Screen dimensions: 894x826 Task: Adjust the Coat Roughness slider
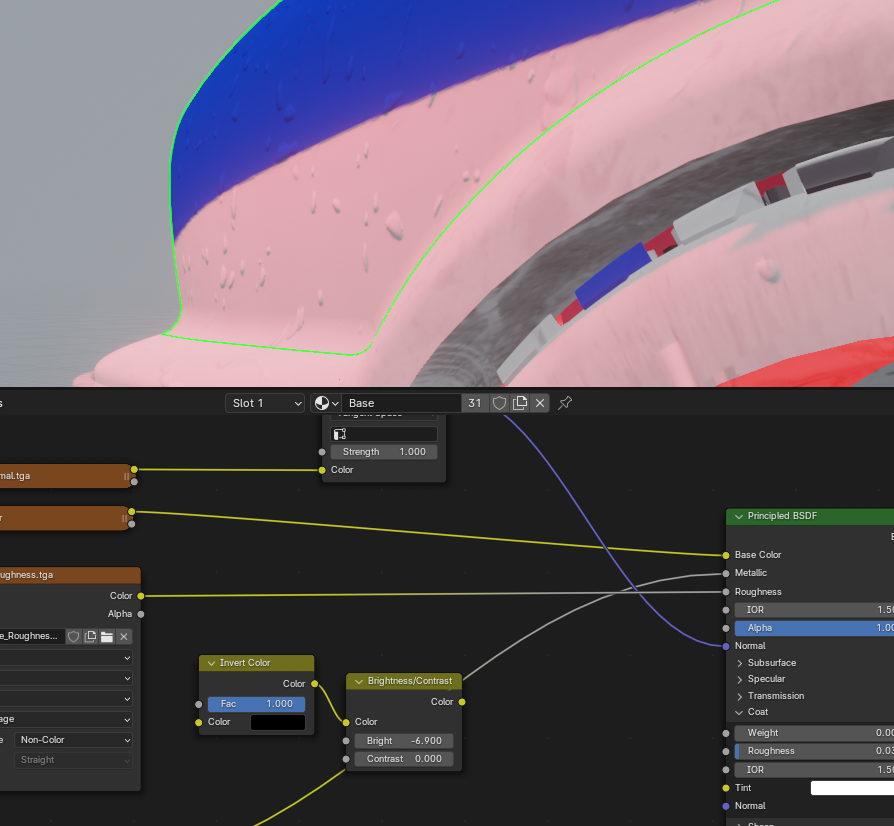[814, 751]
